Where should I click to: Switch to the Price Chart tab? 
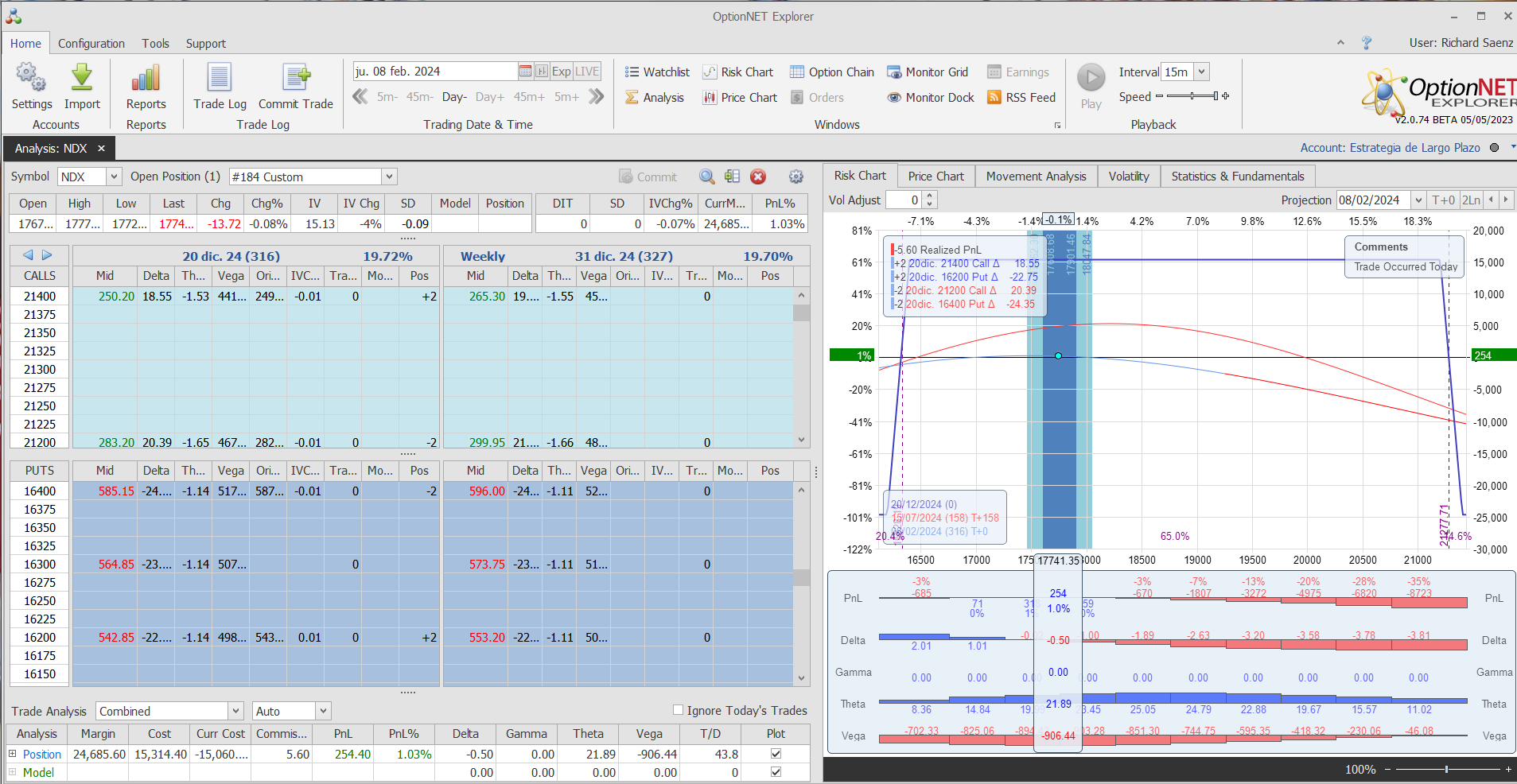pyautogui.click(x=935, y=177)
